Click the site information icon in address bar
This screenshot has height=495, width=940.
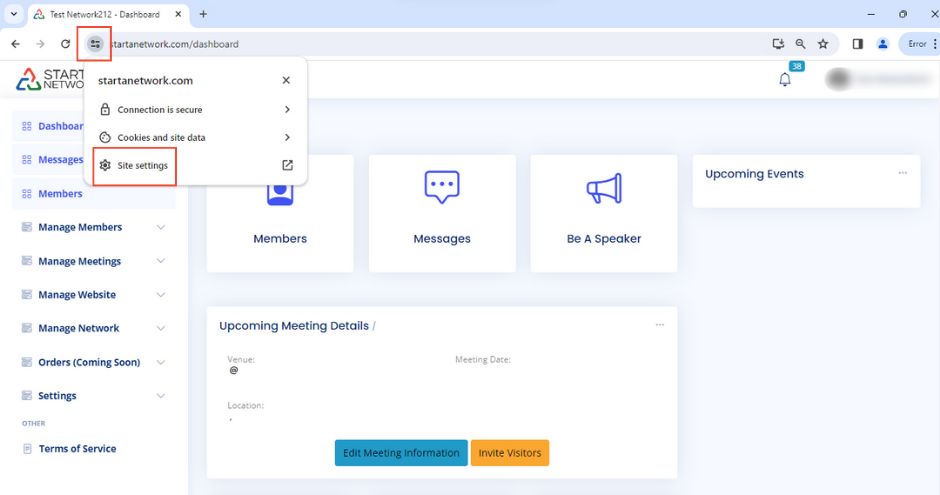pyautogui.click(x=95, y=44)
